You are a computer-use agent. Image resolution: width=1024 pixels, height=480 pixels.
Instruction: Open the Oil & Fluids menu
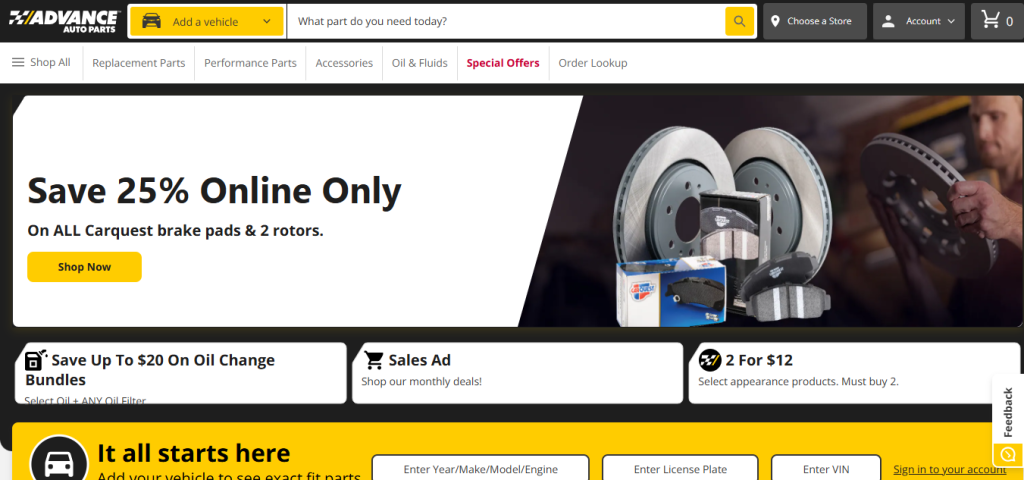(419, 63)
